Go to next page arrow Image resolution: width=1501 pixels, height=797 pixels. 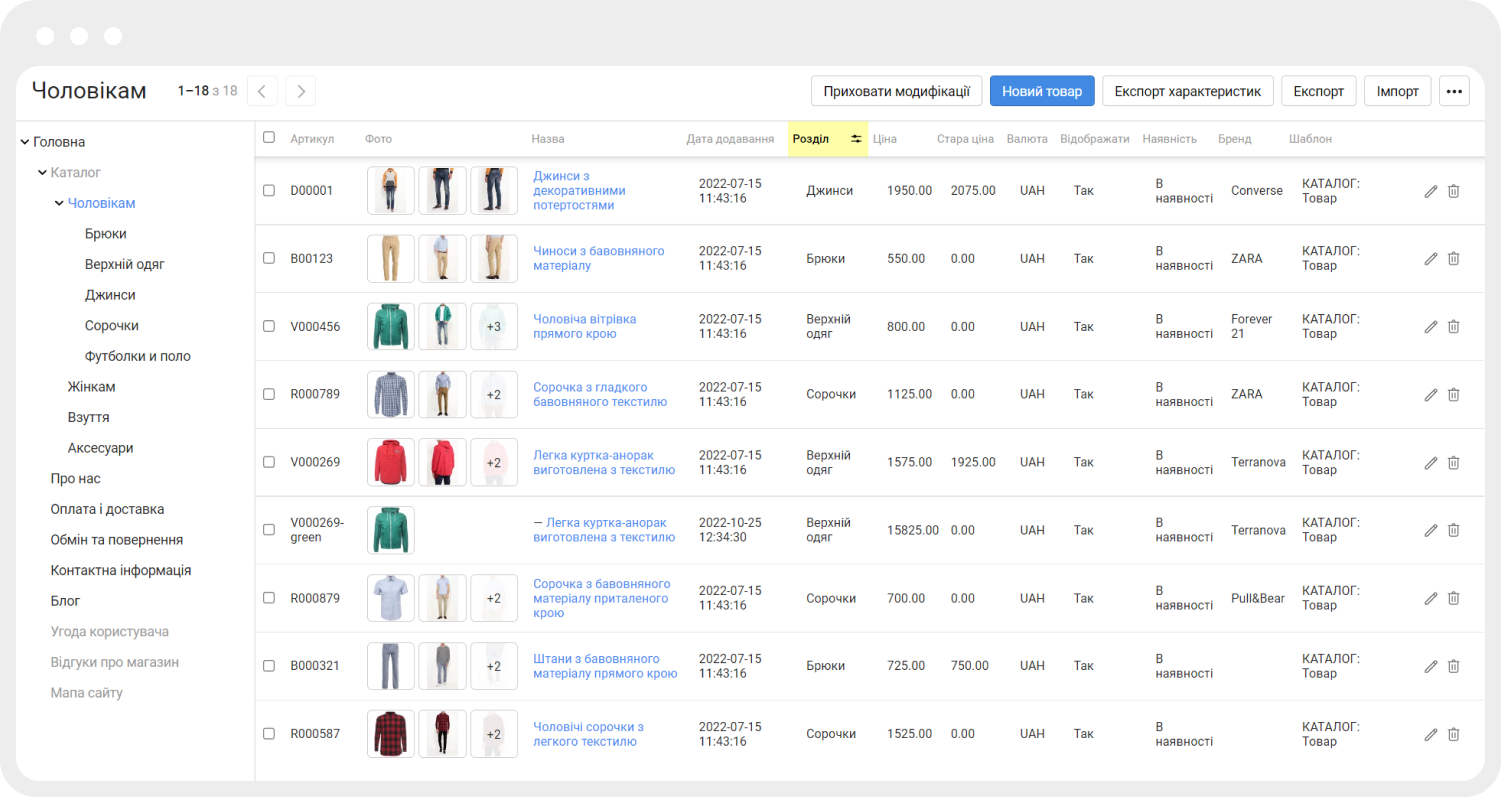click(x=301, y=91)
